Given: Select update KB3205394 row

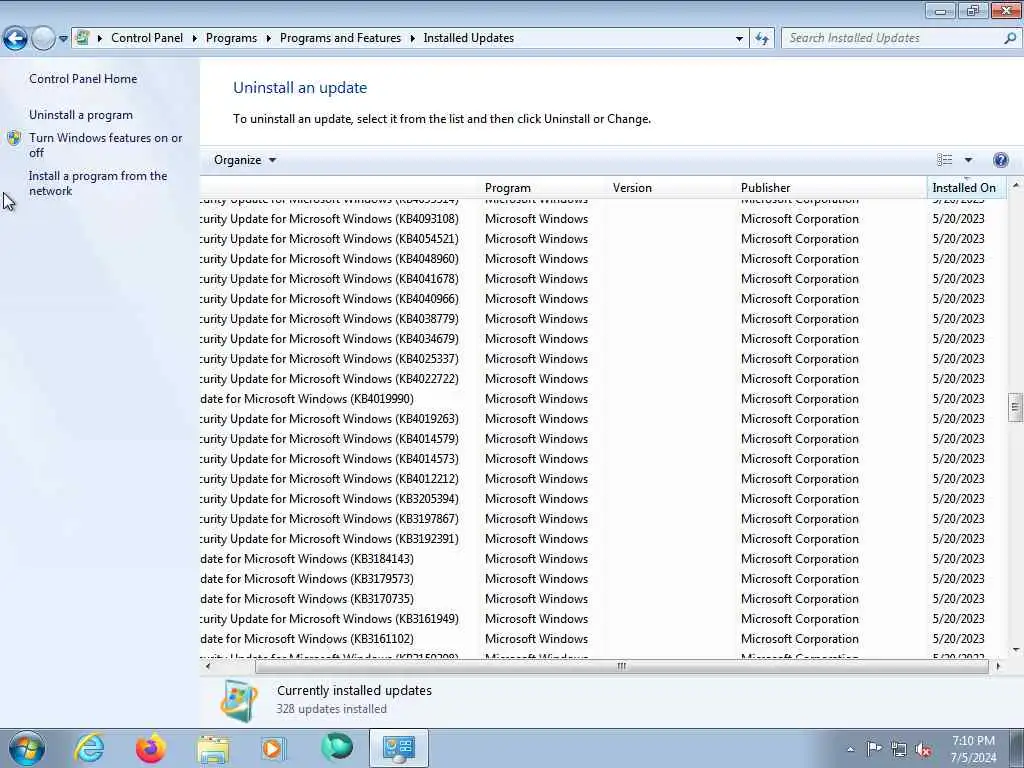Looking at the screenshot, I should [x=604, y=499].
